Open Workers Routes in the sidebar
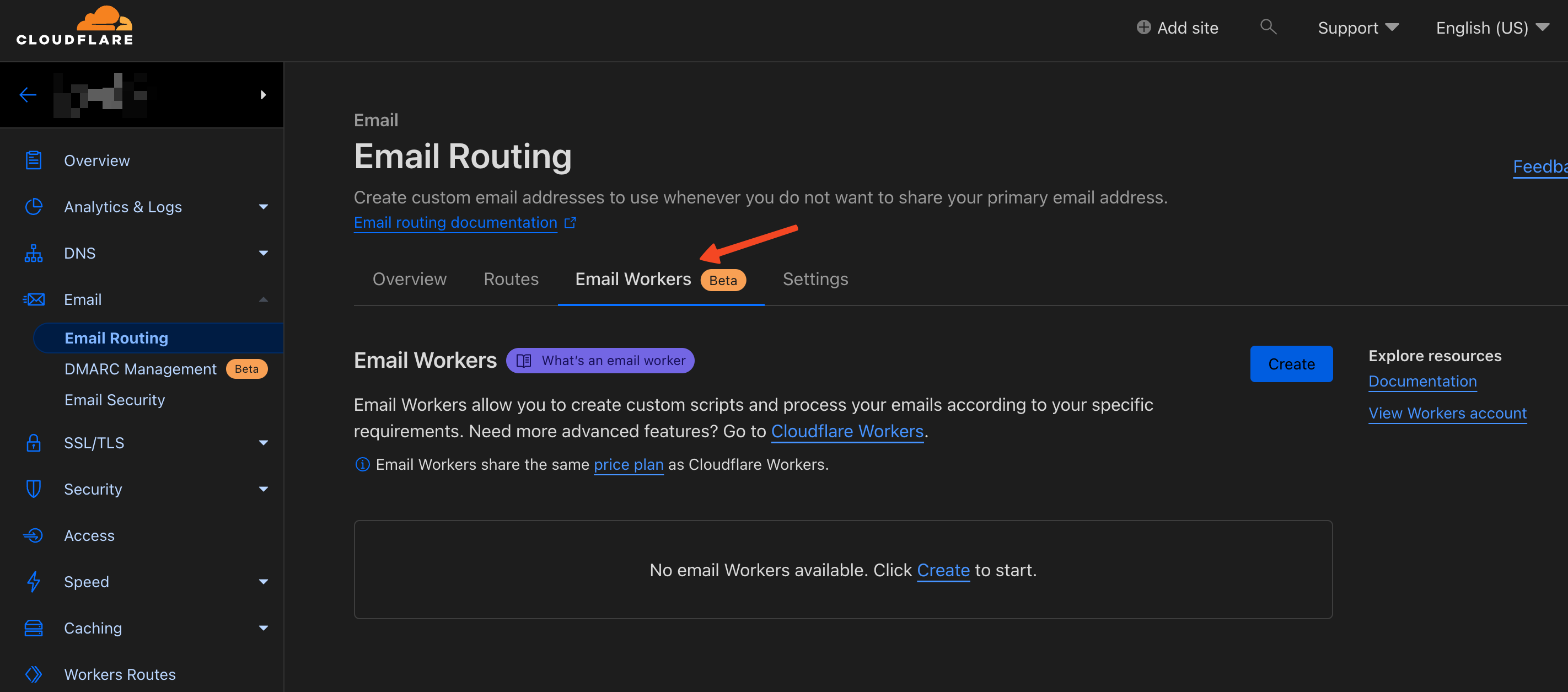The width and height of the screenshot is (1568, 692). click(x=119, y=674)
